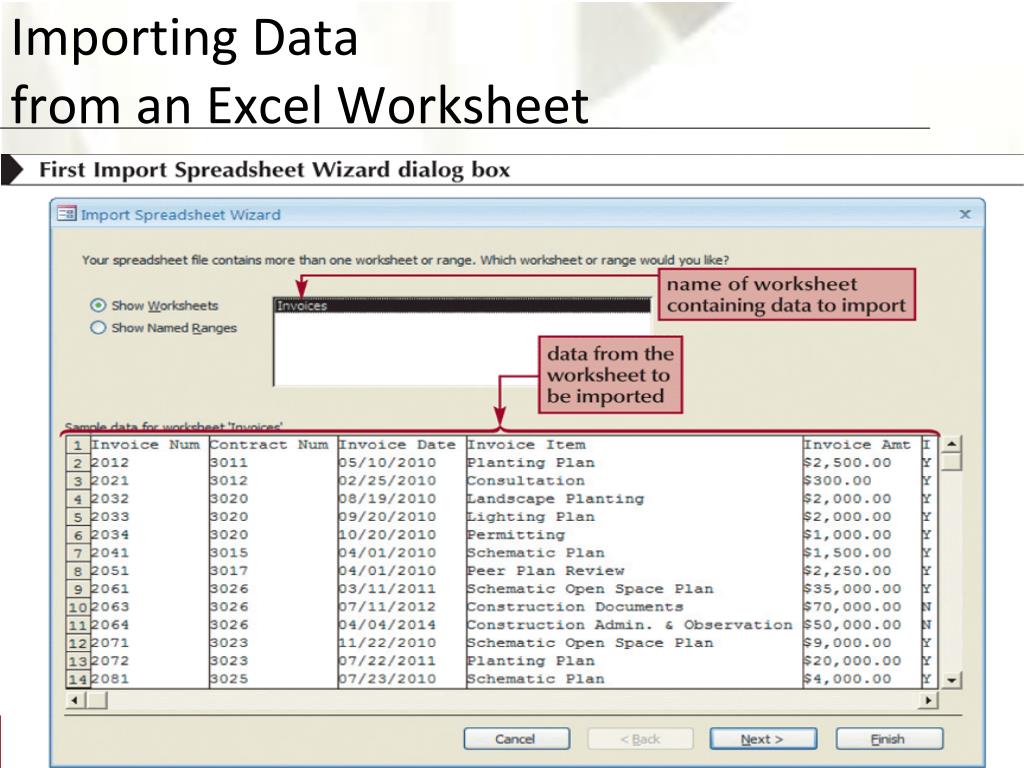Click the Planting Plan cell in row 2
This screenshot has height=768, width=1024.
coord(531,463)
